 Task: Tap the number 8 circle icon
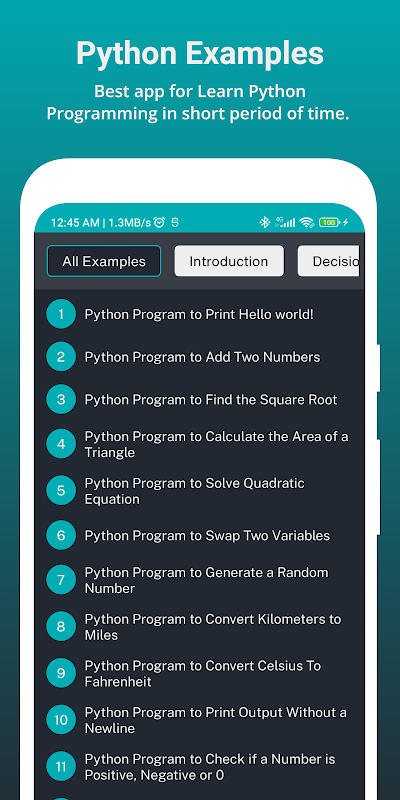point(61,627)
